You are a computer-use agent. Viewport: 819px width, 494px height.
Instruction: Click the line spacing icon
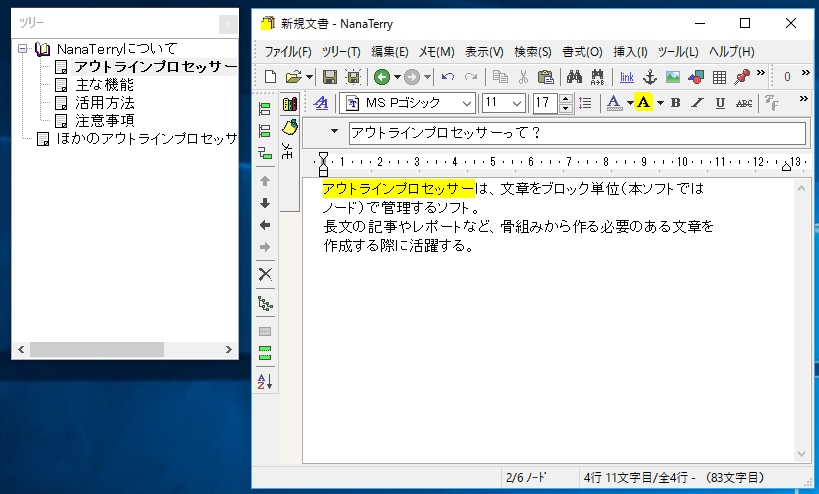[x=585, y=103]
